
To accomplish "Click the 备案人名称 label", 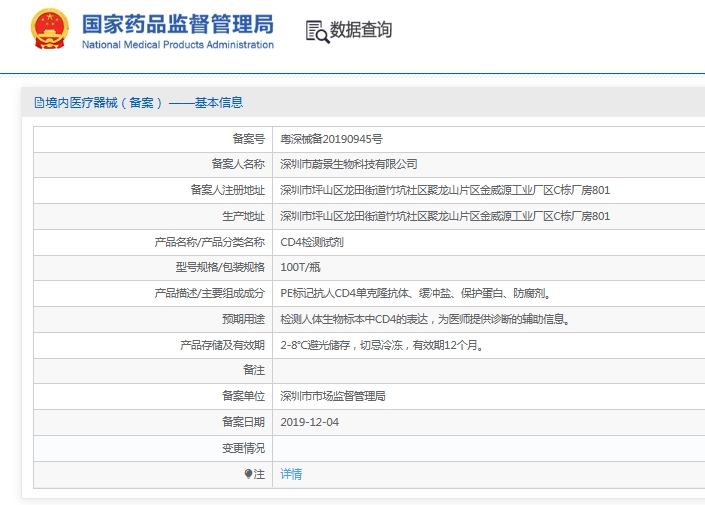I will pyautogui.click(x=238, y=164).
